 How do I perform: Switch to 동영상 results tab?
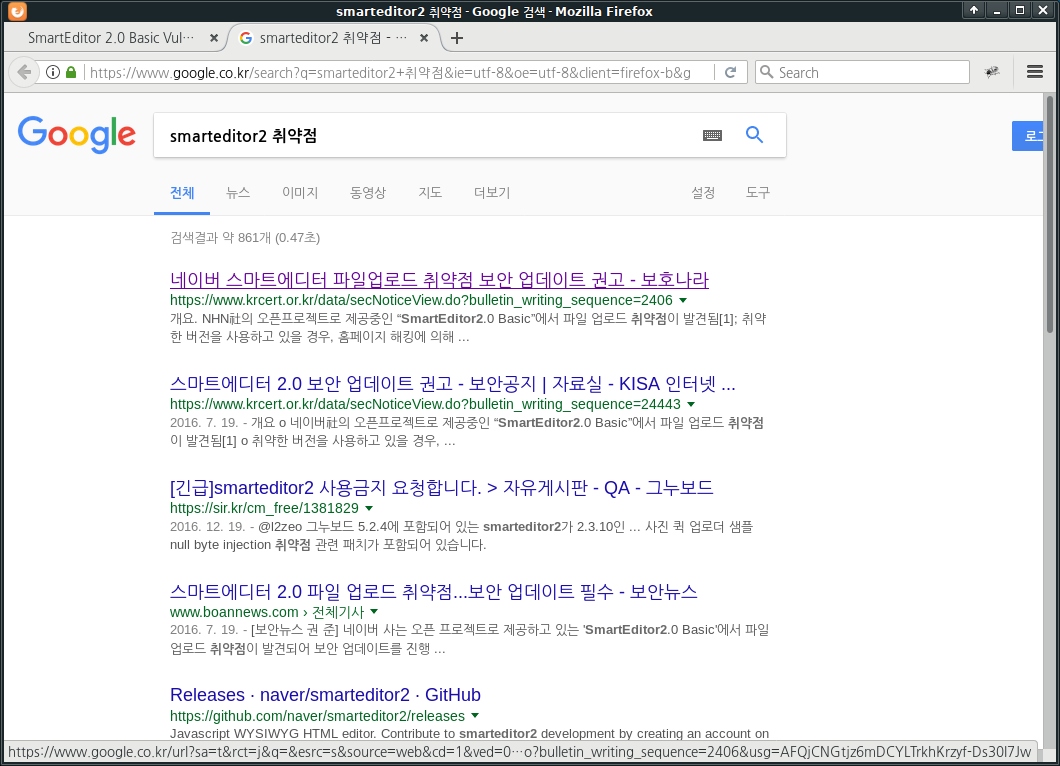coord(368,193)
